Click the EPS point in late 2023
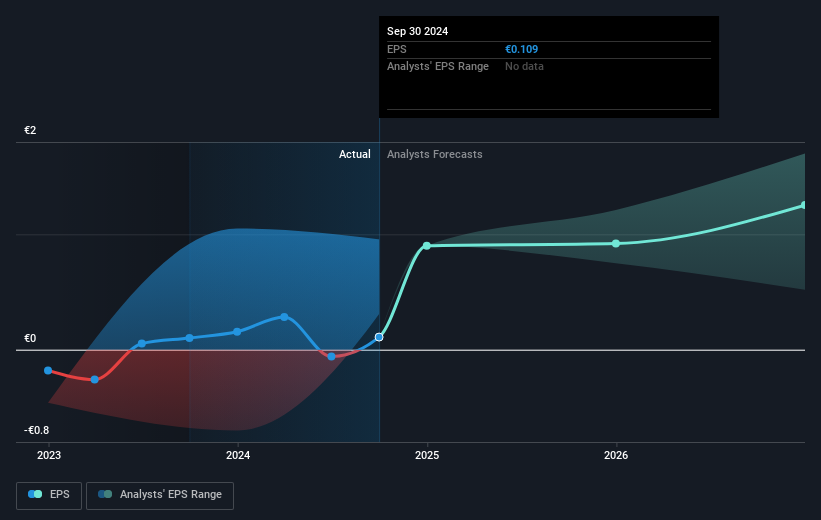 pyautogui.click(x=190, y=338)
